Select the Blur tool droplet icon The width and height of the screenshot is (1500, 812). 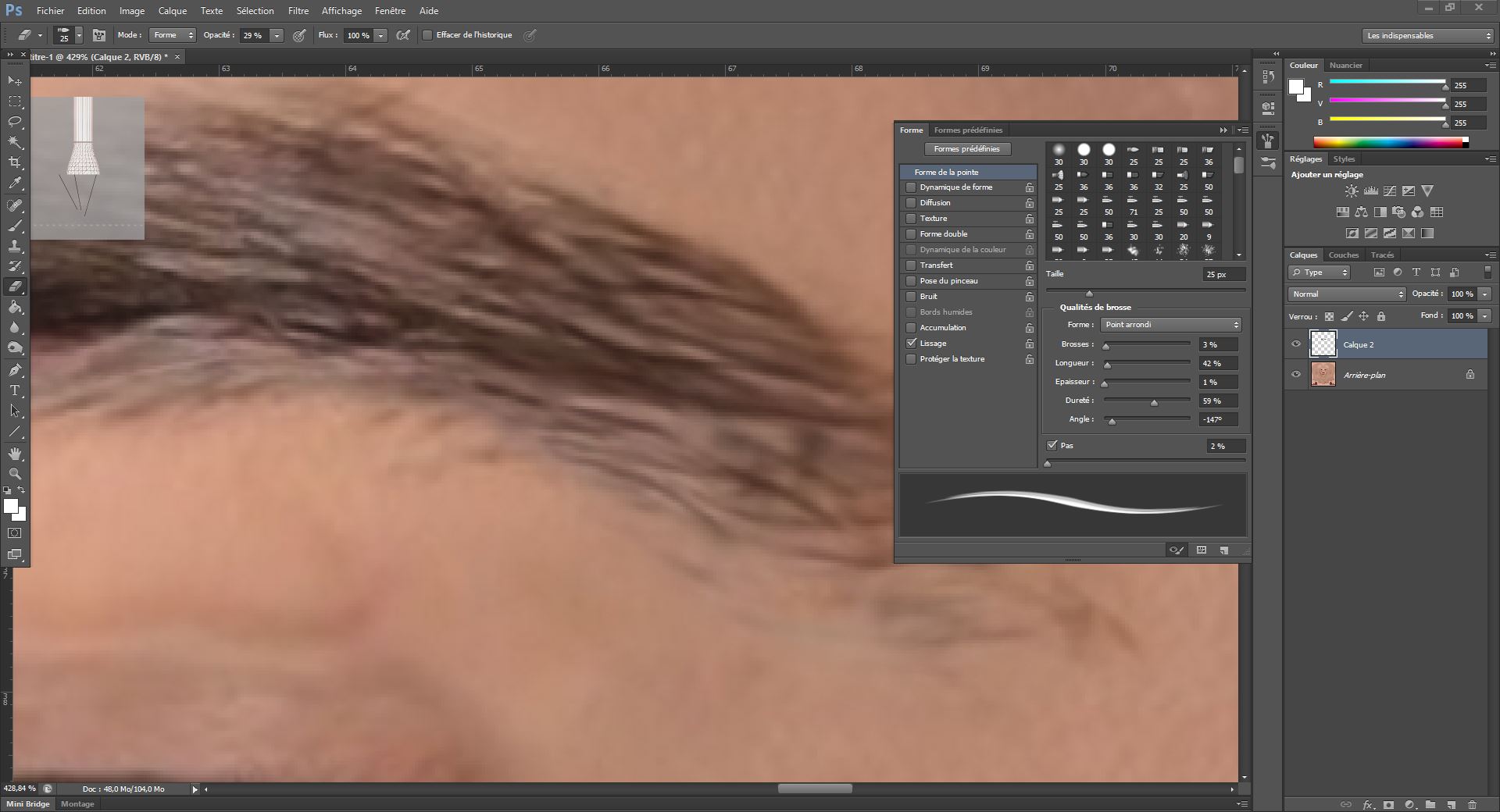15,327
